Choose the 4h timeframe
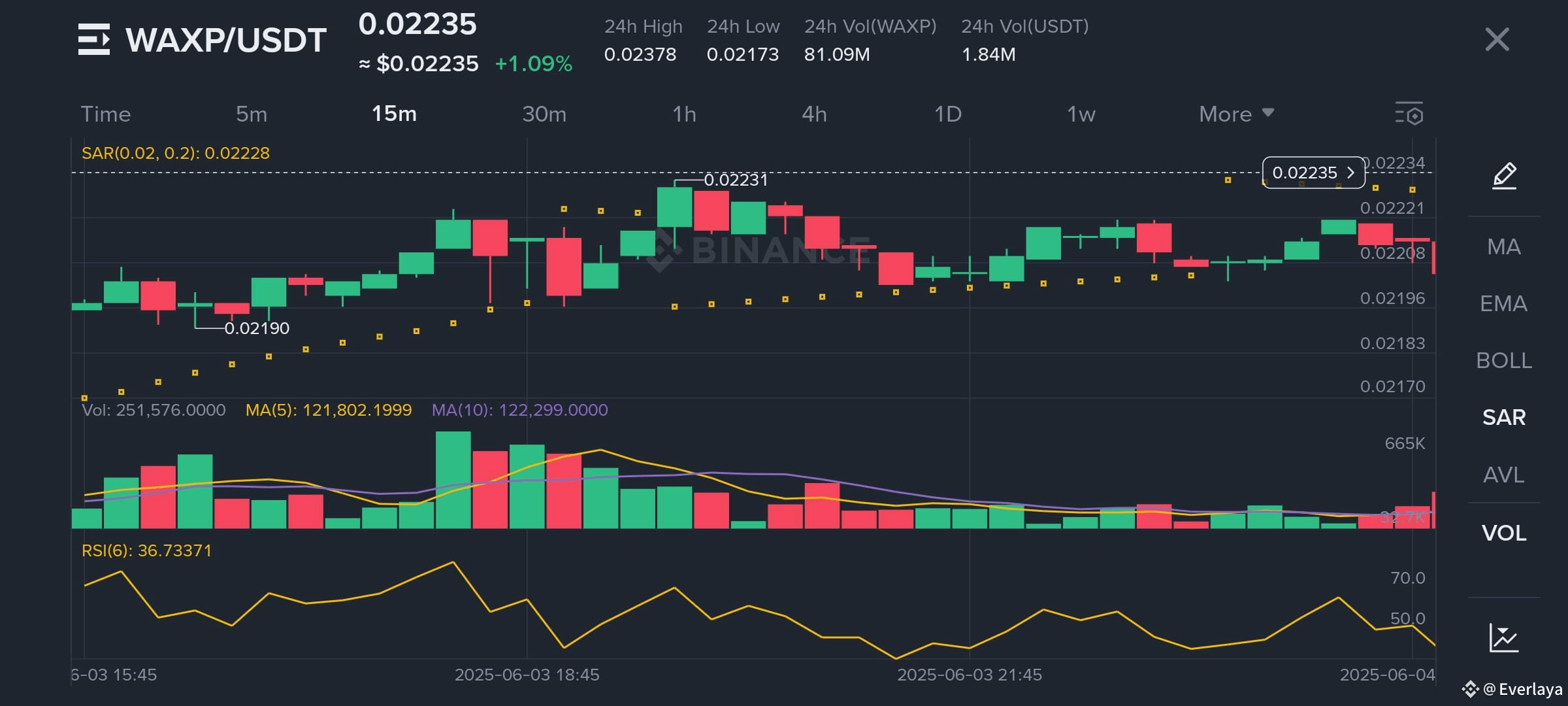1568x706 pixels. click(814, 114)
